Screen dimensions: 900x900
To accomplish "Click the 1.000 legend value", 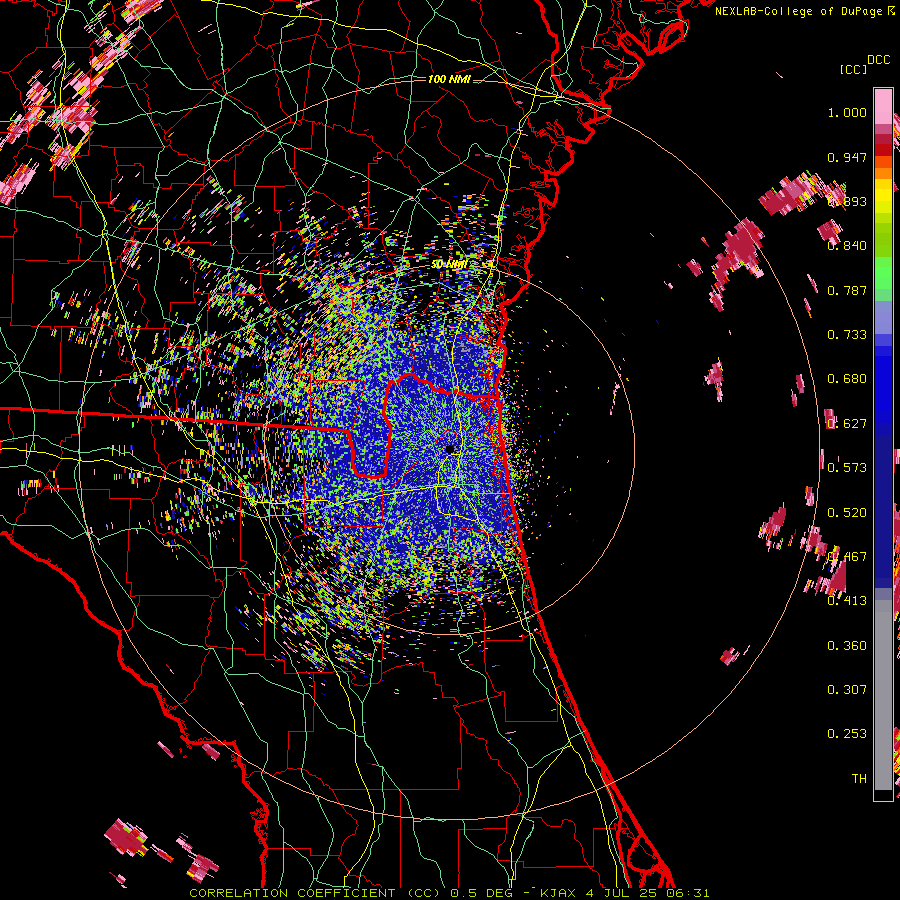I will tap(847, 112).
